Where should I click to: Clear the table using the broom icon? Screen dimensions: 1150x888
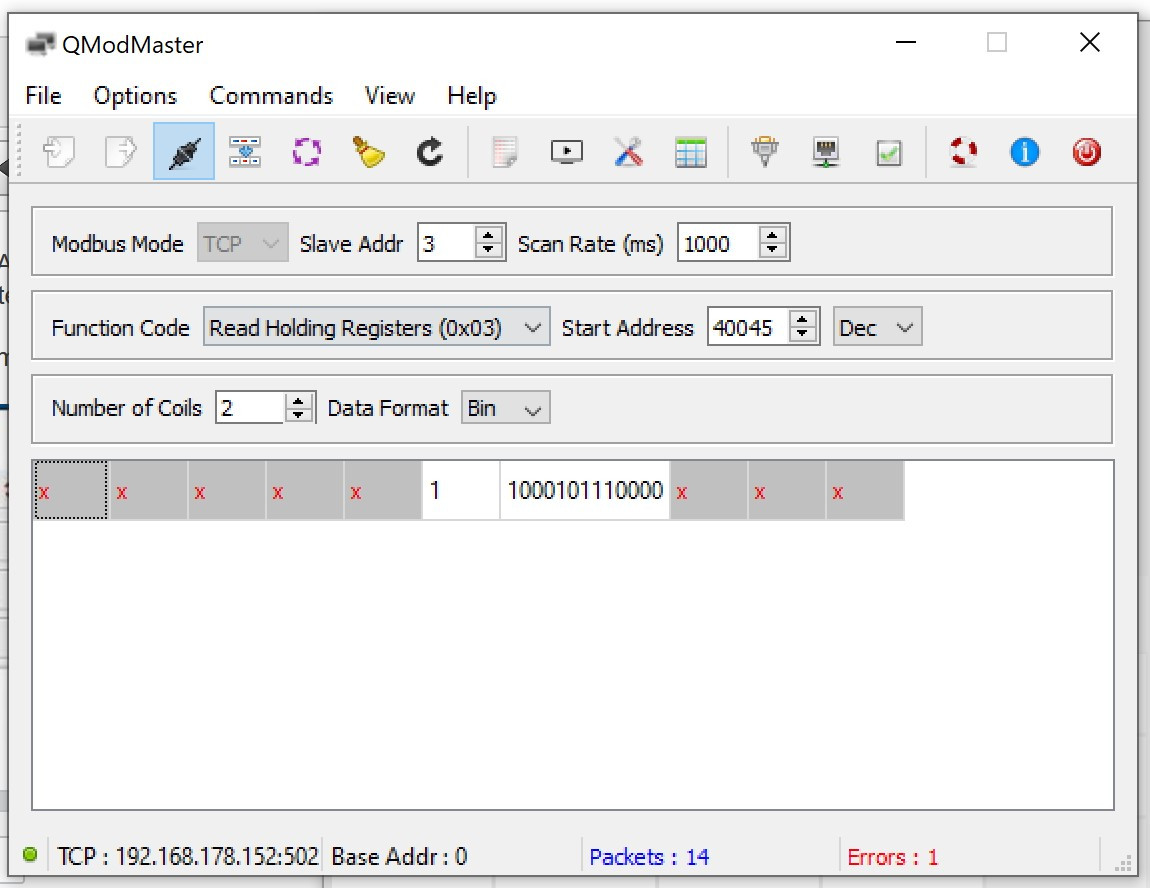pyautogui.click(x=368, y=152)
